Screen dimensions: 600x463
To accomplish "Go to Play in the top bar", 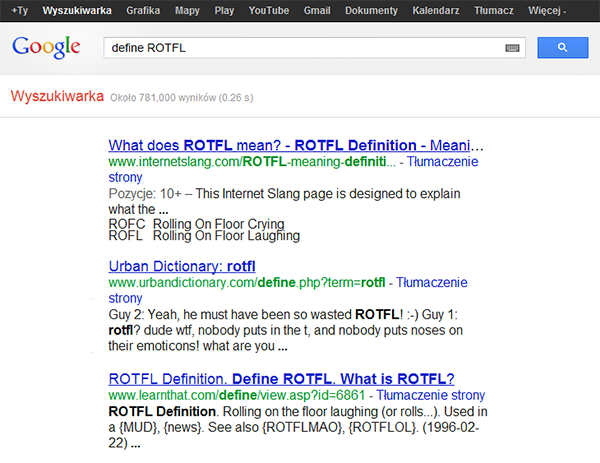I will coord(224,10).
